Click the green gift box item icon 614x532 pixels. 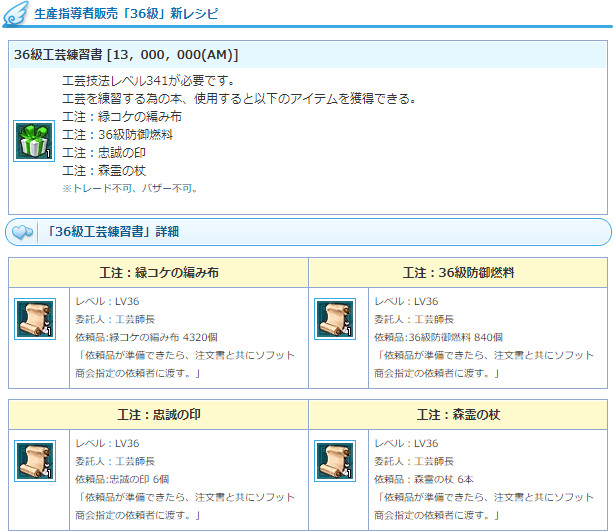34,141
